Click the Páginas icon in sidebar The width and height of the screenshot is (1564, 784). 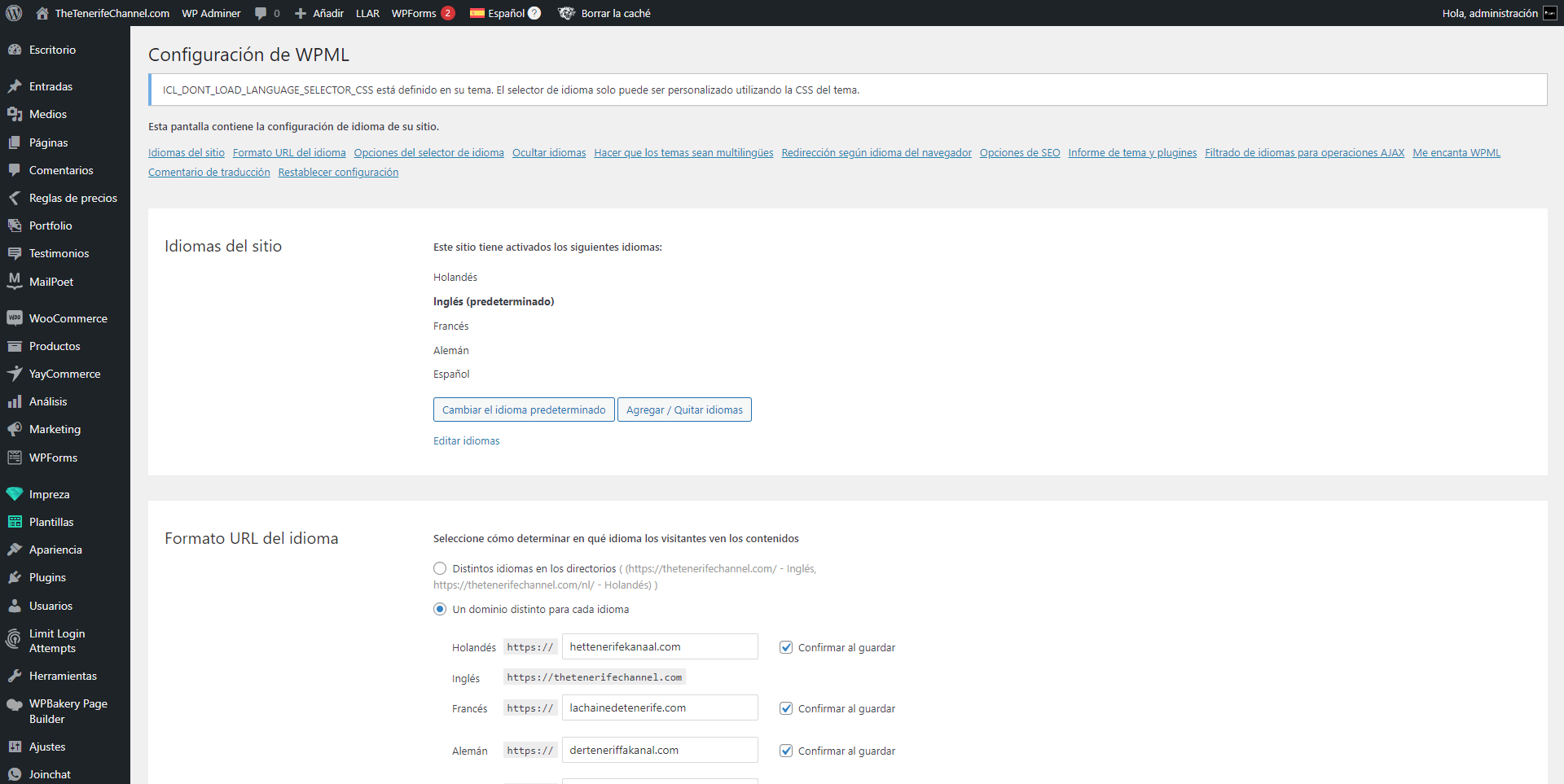(x=15, y=142)
